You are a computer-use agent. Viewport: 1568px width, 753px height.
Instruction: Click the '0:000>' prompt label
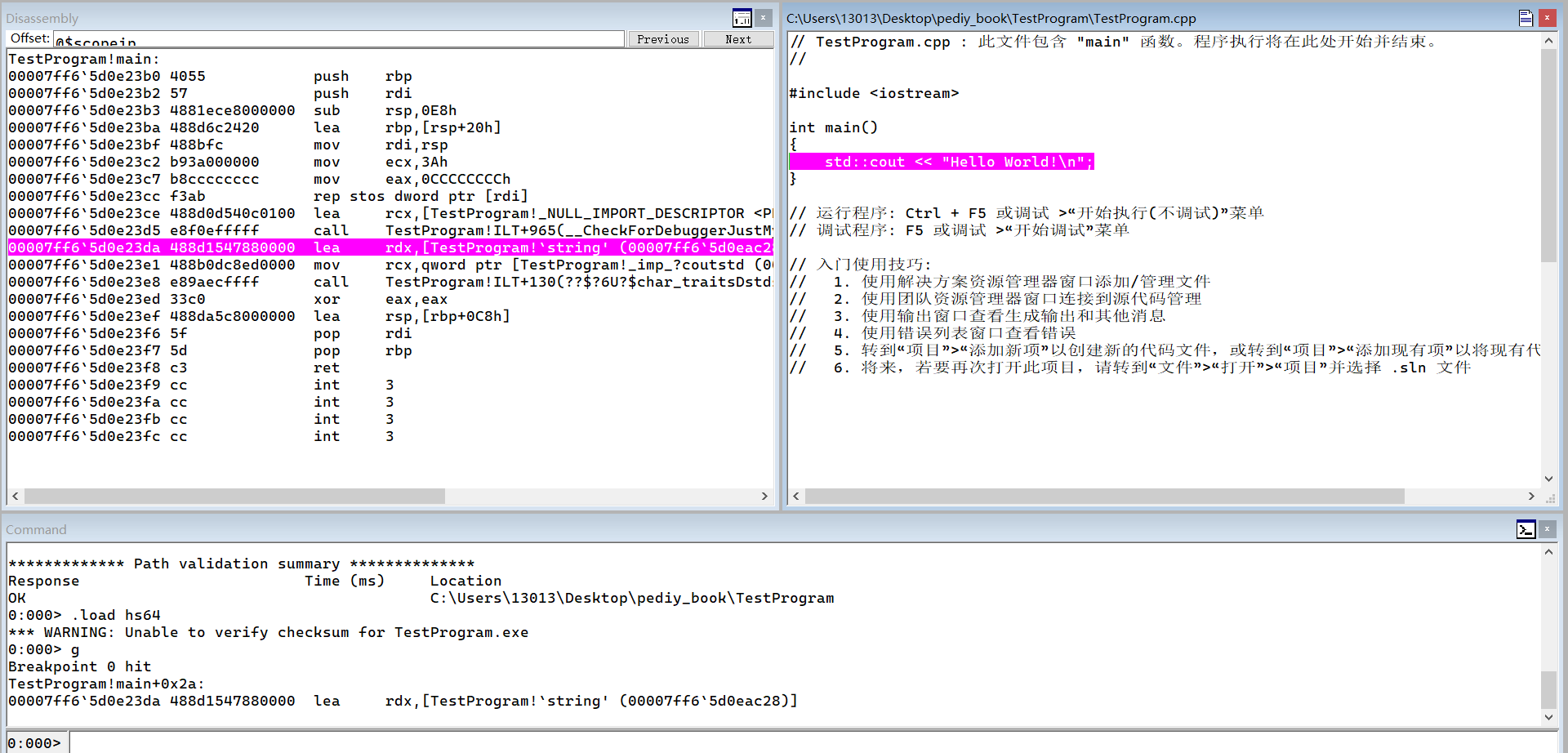coord(34,743)
